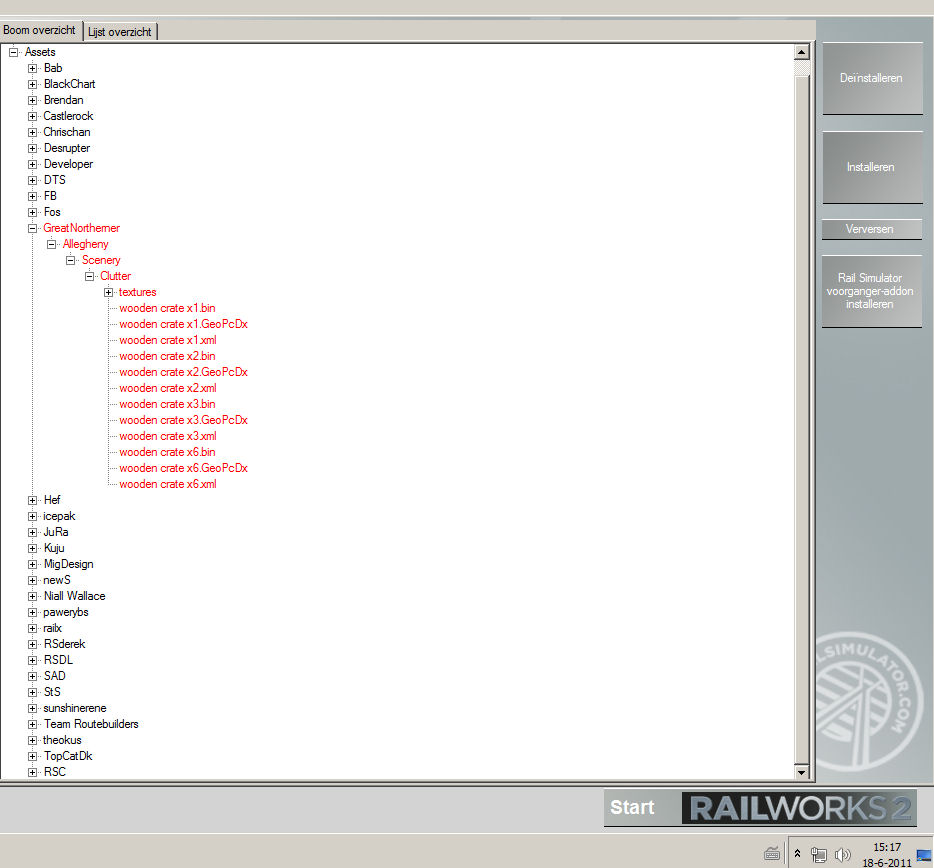The height and width of the screenshot is (868, 934).
Task: Expand the textures folder
Action: pyautogui.click(x=108, y=293)
